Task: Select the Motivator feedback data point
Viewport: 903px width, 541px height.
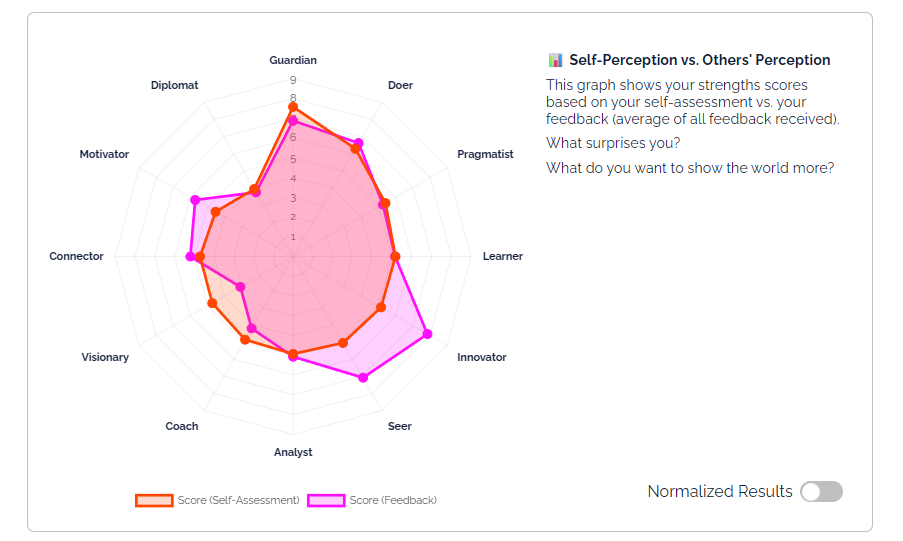Action: point(195,200)
